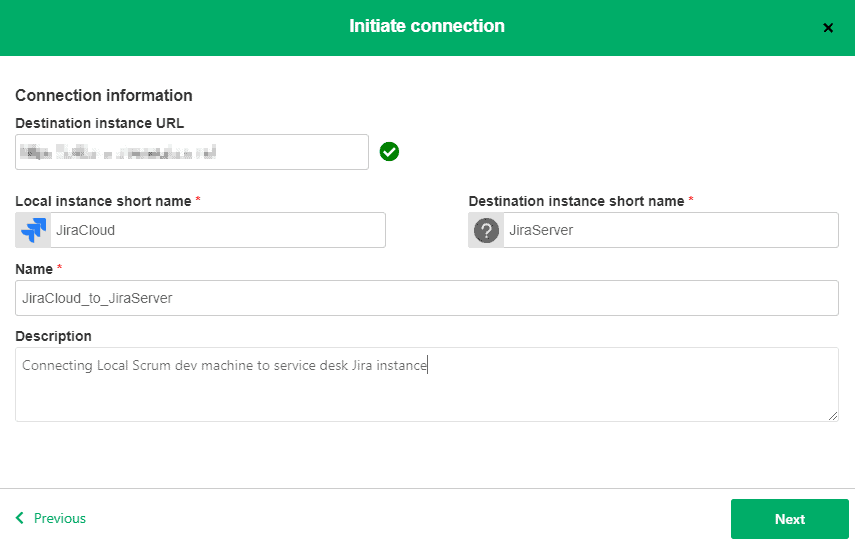Click the Previous chevron arrow icon

pos(20,518)
